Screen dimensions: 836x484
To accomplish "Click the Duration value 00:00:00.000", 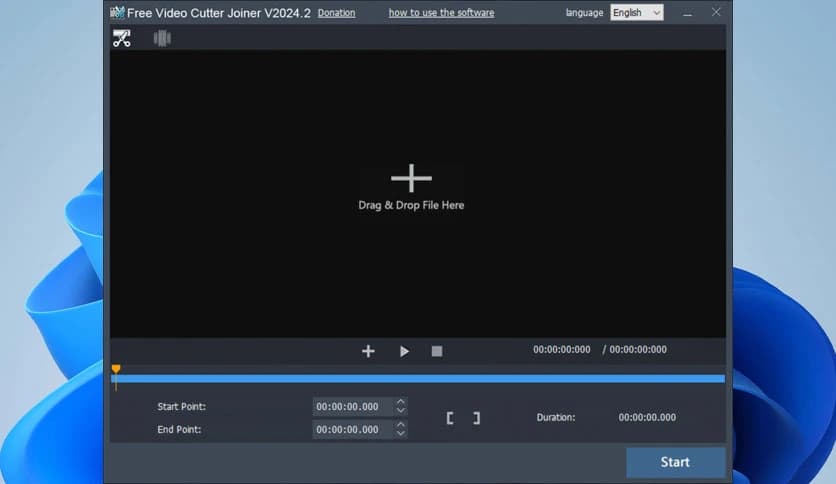I will coord(647,417).
